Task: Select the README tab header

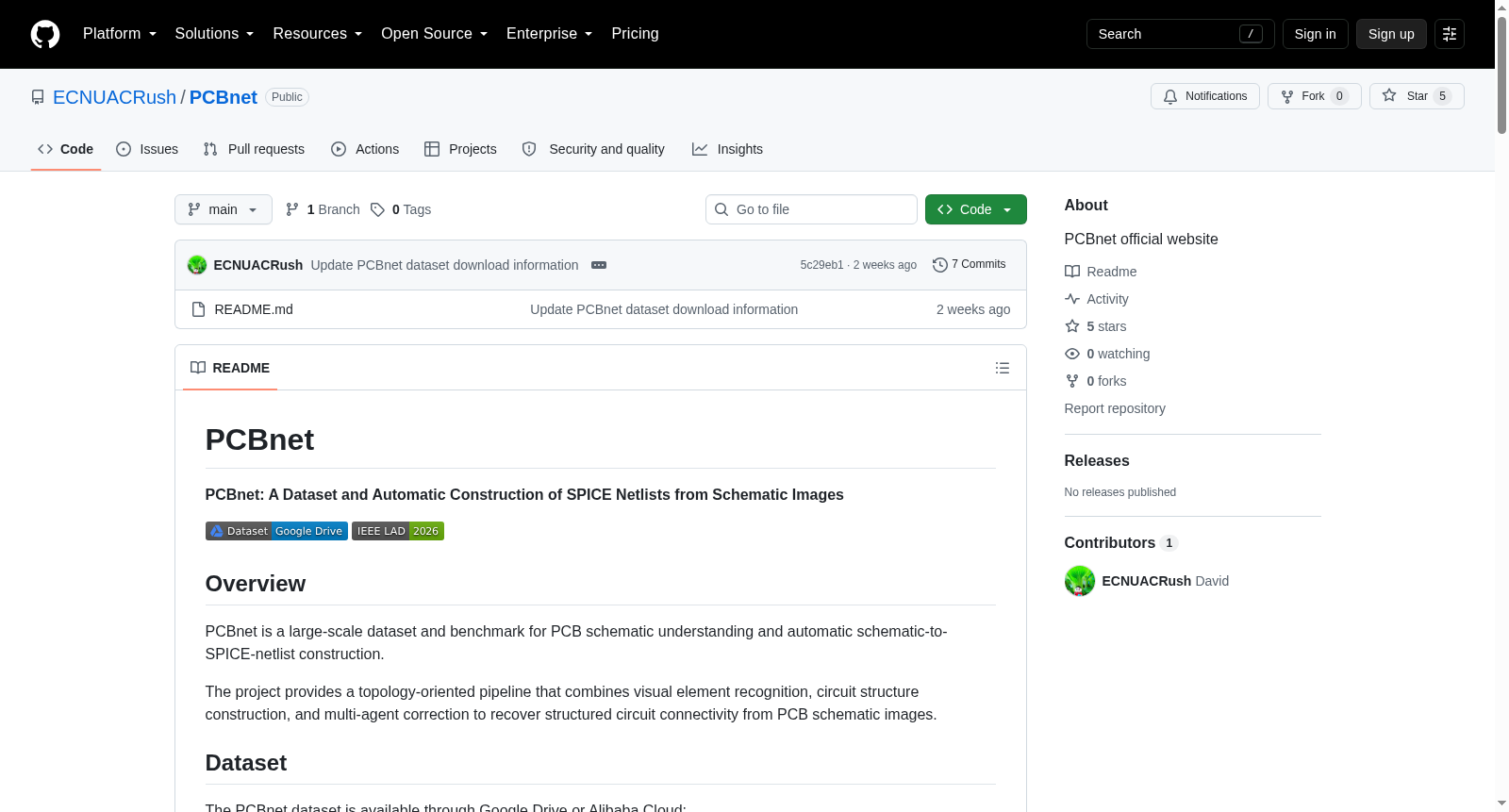Action: 230,368
